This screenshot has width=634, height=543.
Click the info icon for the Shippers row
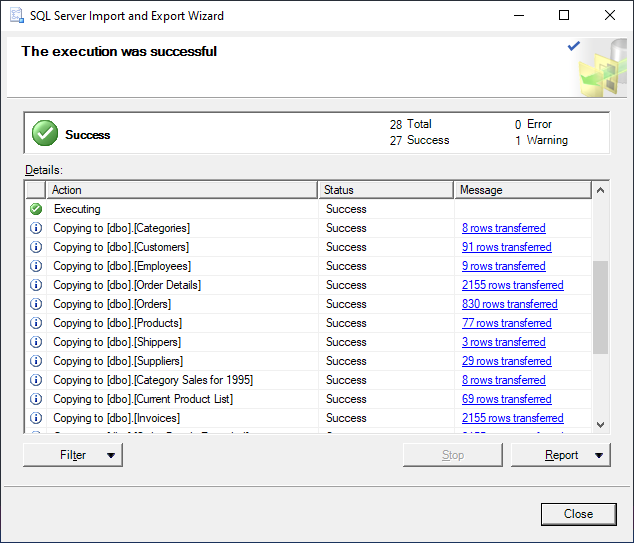(36, 342)
